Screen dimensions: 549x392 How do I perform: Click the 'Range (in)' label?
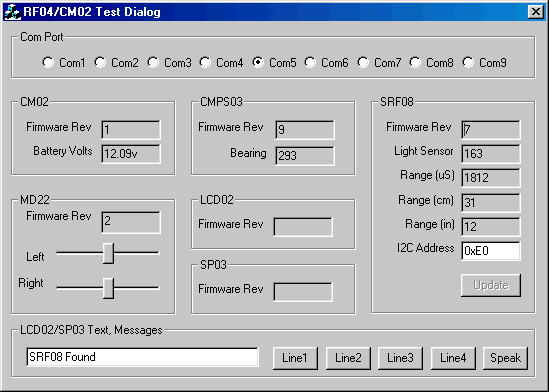pos(430,224)
